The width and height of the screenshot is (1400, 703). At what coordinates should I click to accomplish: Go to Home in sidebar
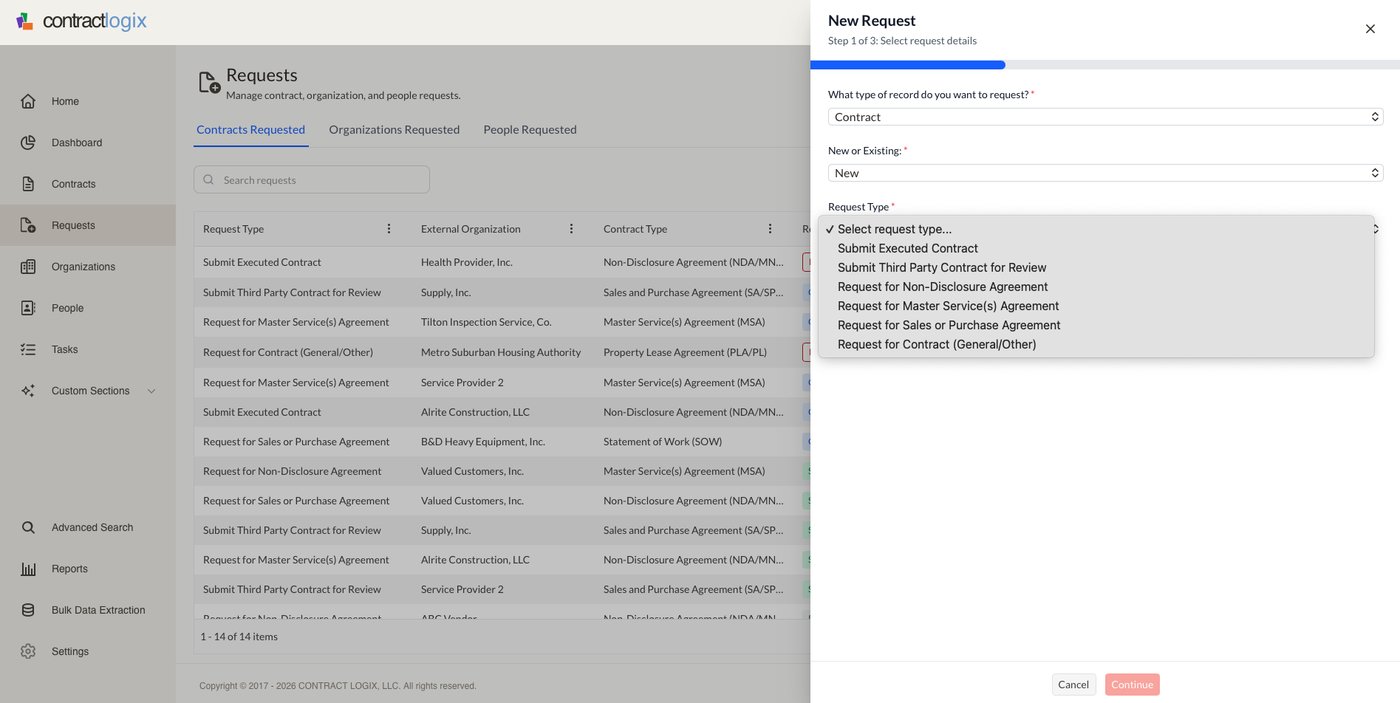[x=65, y=101]
